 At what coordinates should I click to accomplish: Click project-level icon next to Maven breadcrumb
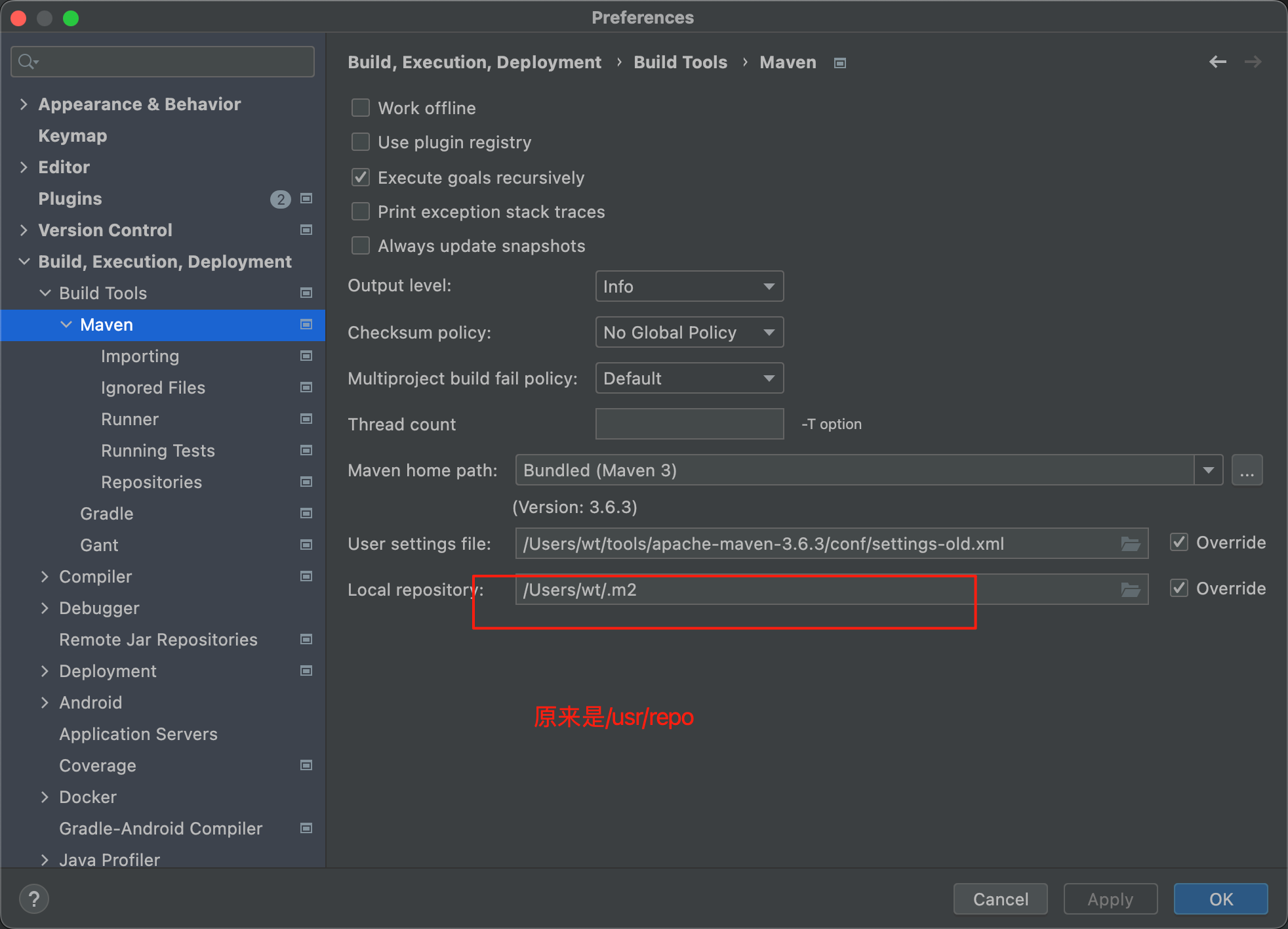pos(839,63)
